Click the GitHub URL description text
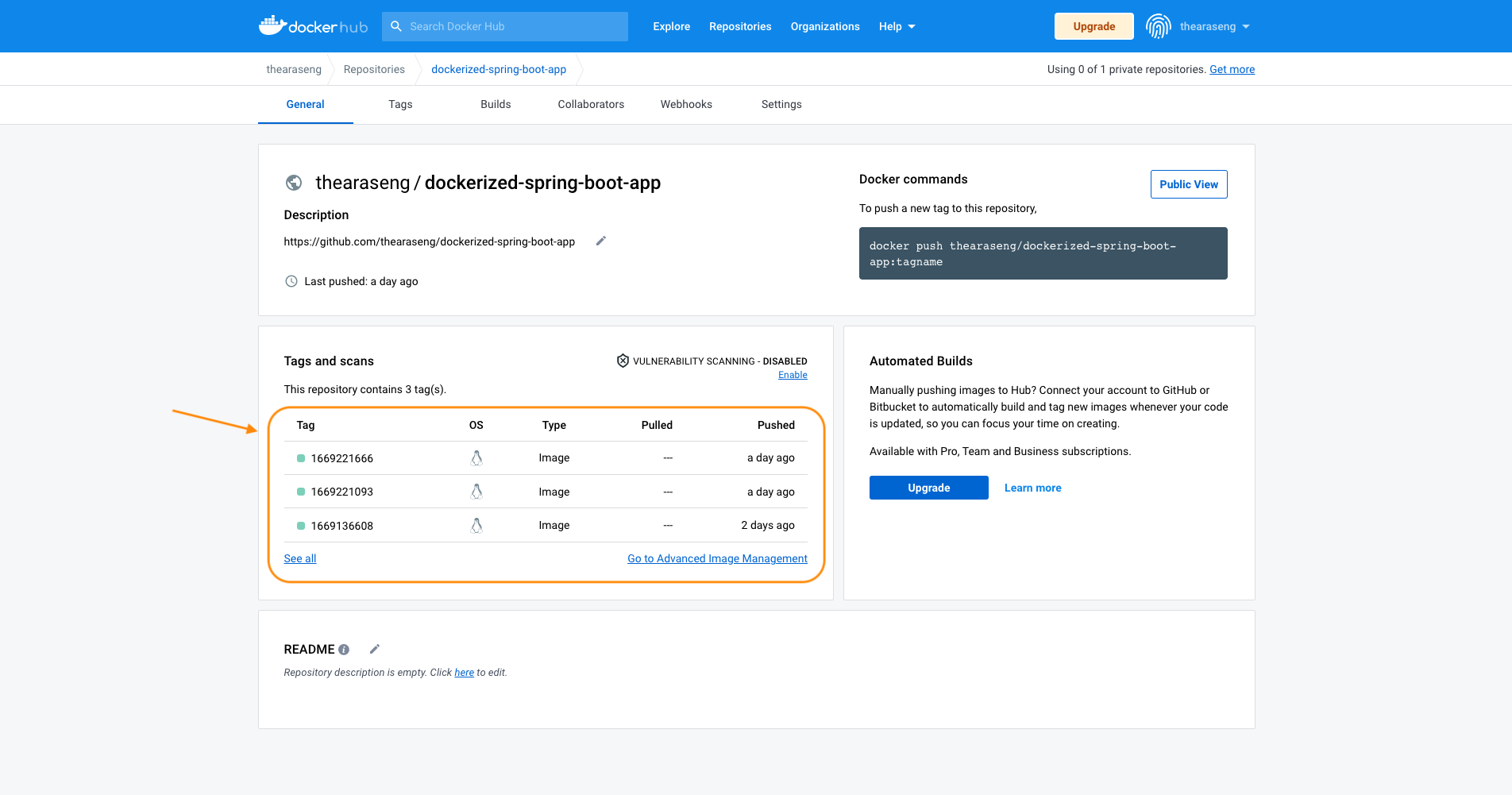 coord(430,241)
